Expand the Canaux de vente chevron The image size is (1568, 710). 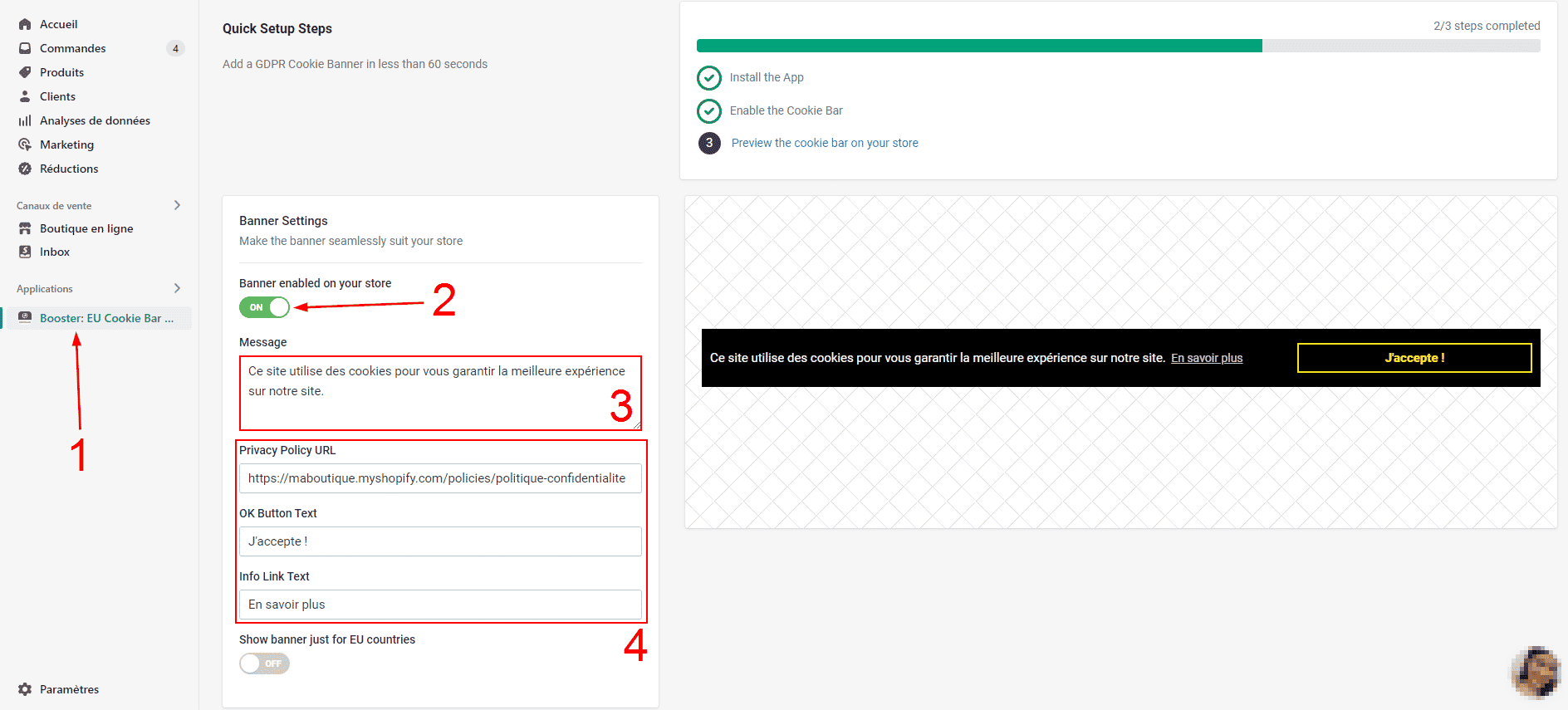tap(177, 205)
